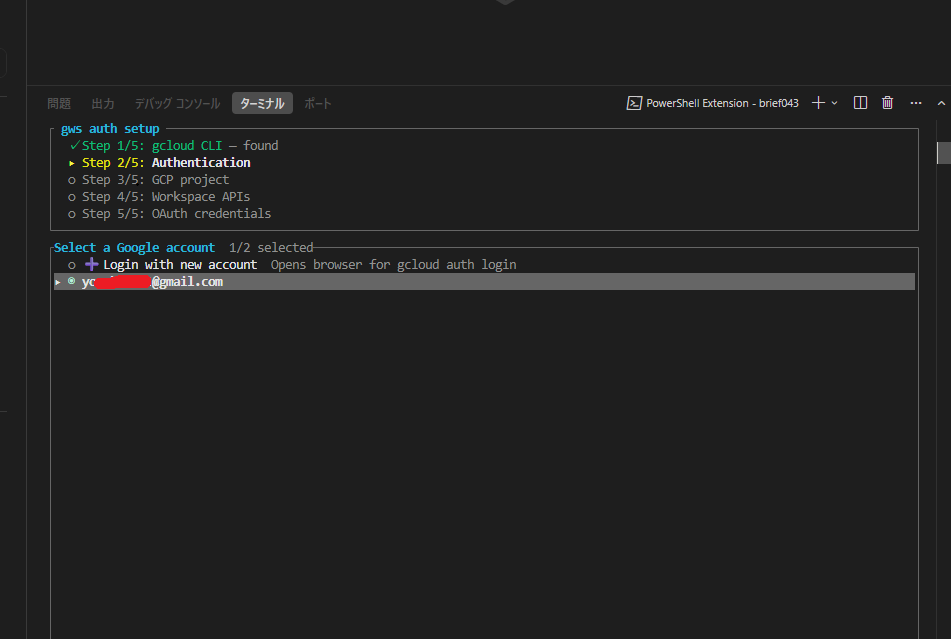The image size is (951, 639).
Task: Switch to the 問題 tab
Action: [59, 103]
